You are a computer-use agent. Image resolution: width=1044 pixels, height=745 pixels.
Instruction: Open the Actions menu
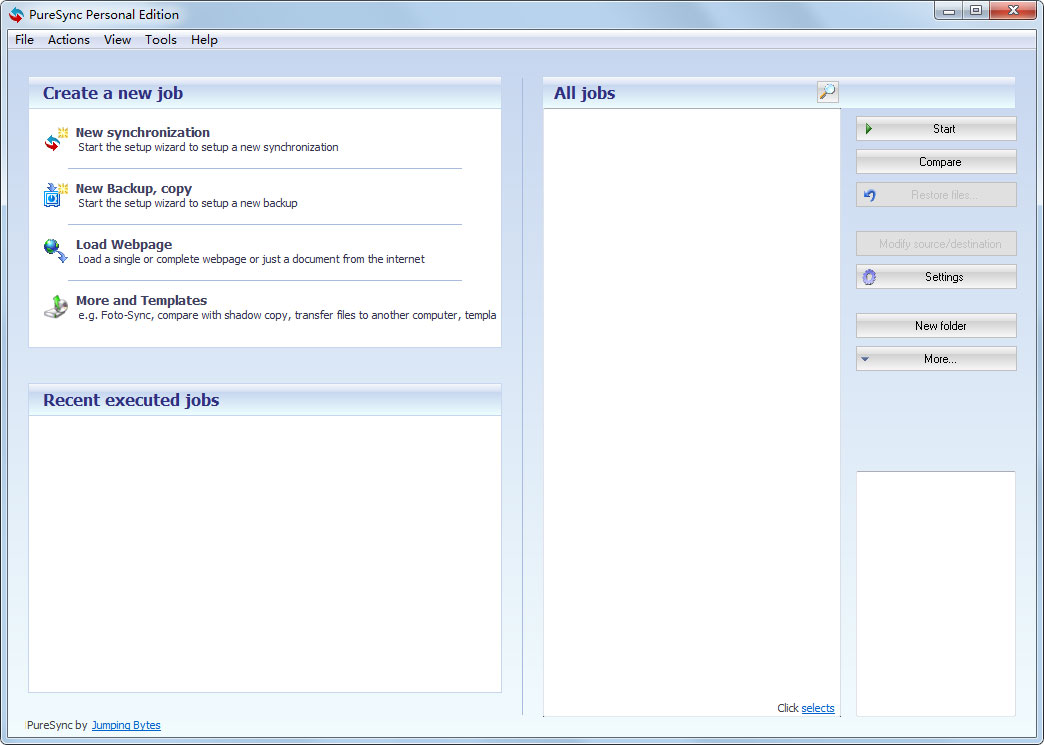tap(69, 40)
